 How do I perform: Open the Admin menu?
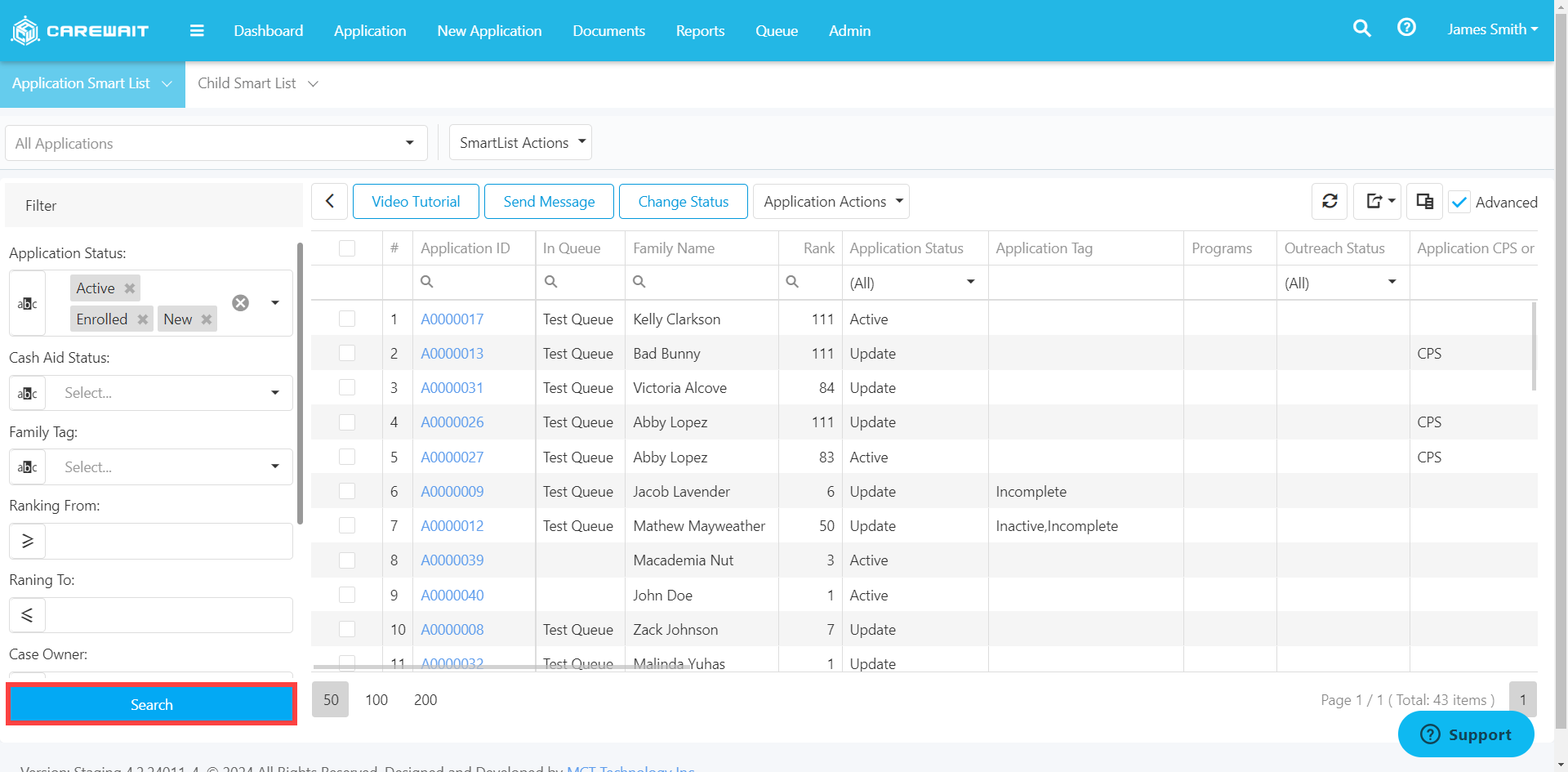coord(849,30)
